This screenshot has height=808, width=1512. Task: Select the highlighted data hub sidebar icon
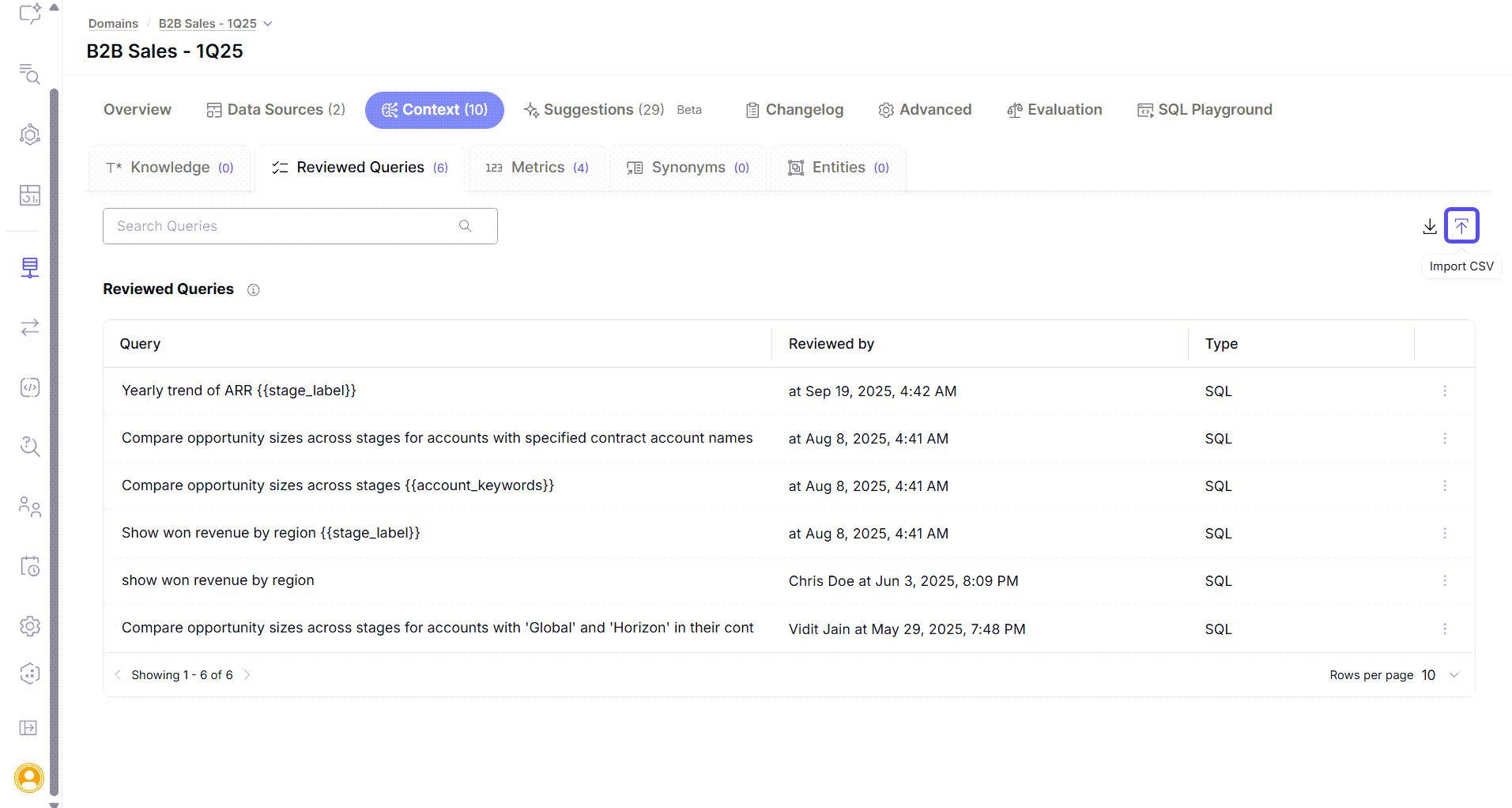pyautogui.click(x=29, y=268)
